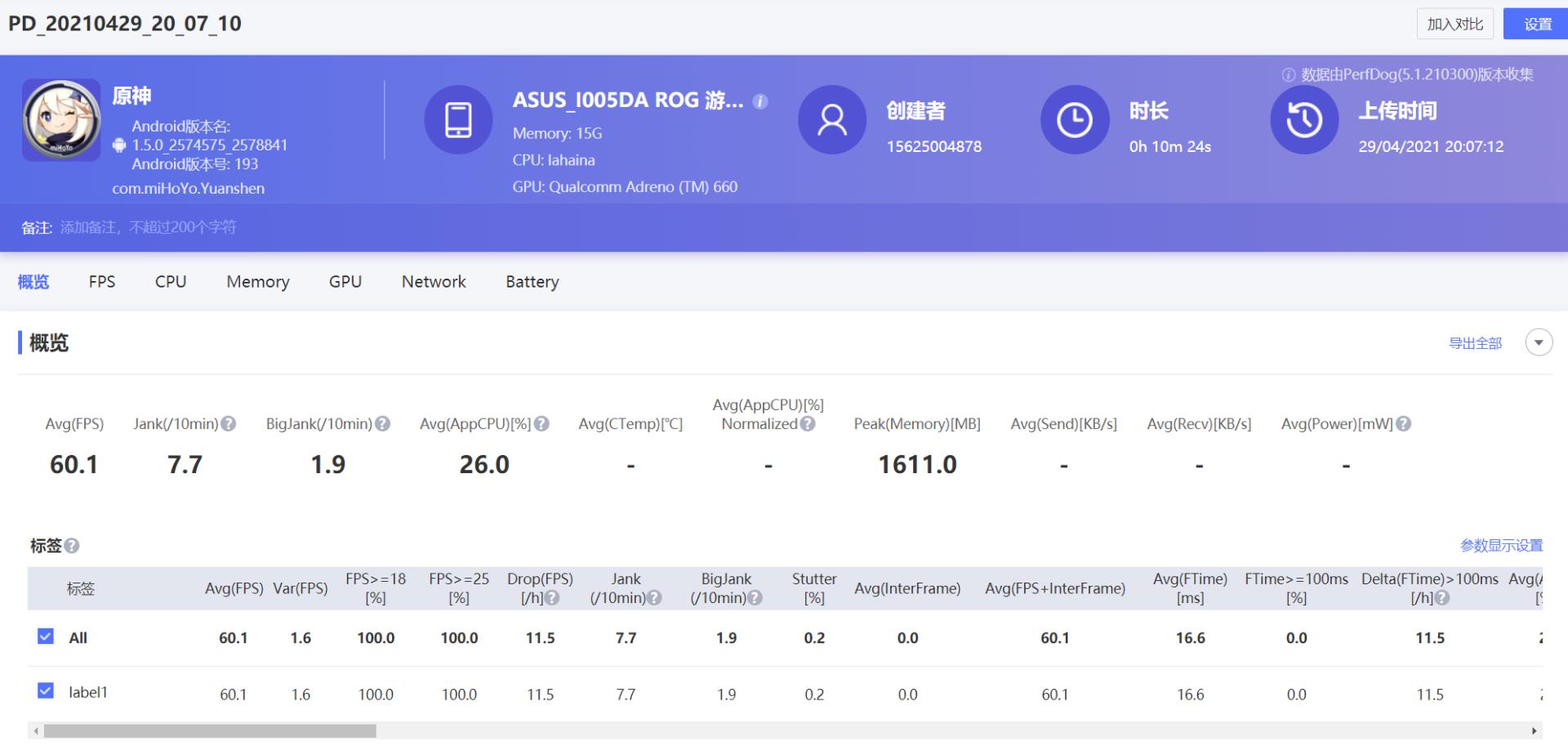
Task: Open help for Jank(/10min) overview metric
Action: [x=229, y=424]
